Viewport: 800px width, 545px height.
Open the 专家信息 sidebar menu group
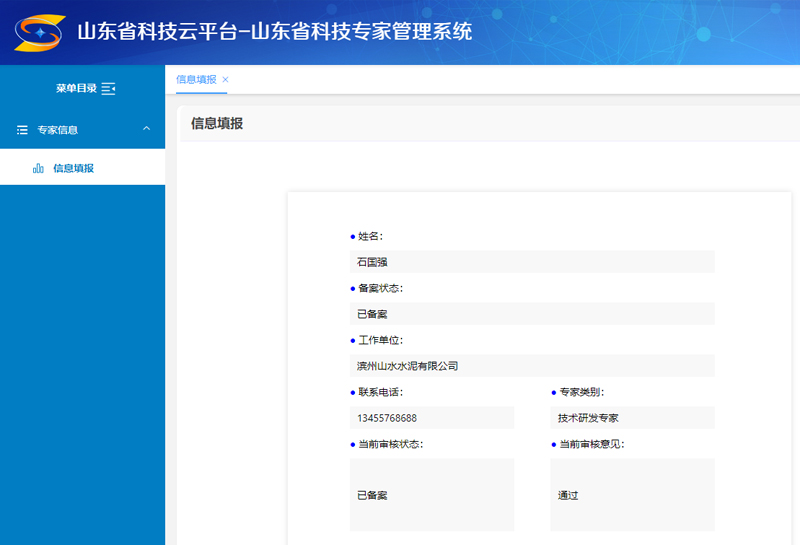click(58, 130)
